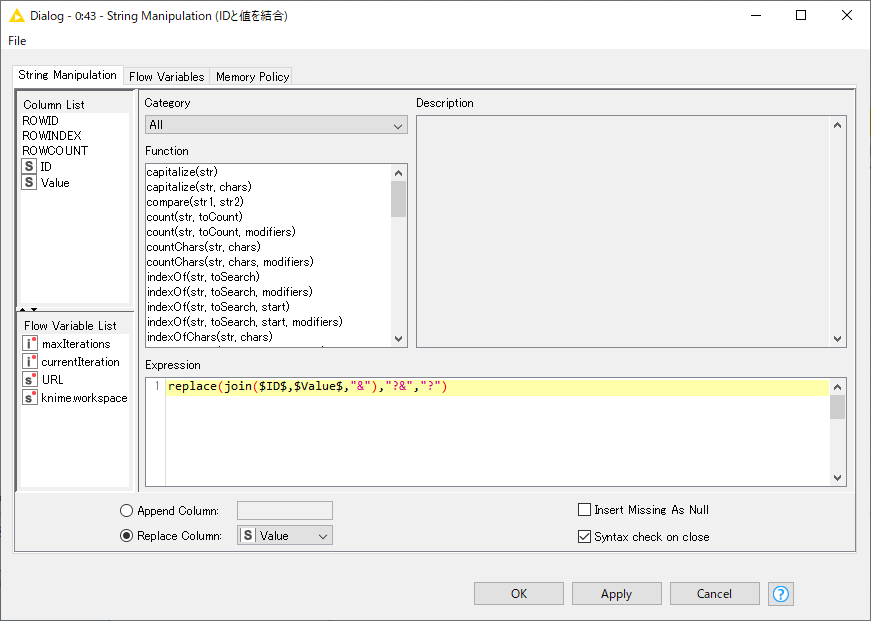Click the integer icon next to currentIteration
Screen dimensions: 871x621
30,361
